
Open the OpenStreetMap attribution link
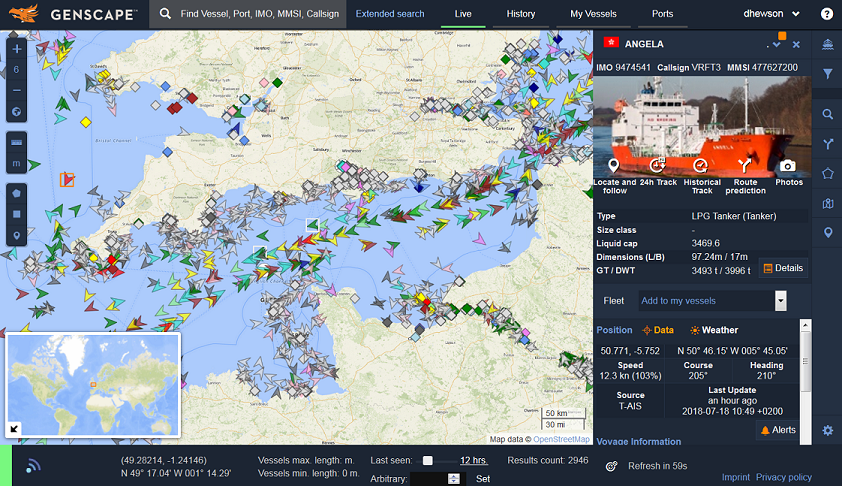point(561,439)
